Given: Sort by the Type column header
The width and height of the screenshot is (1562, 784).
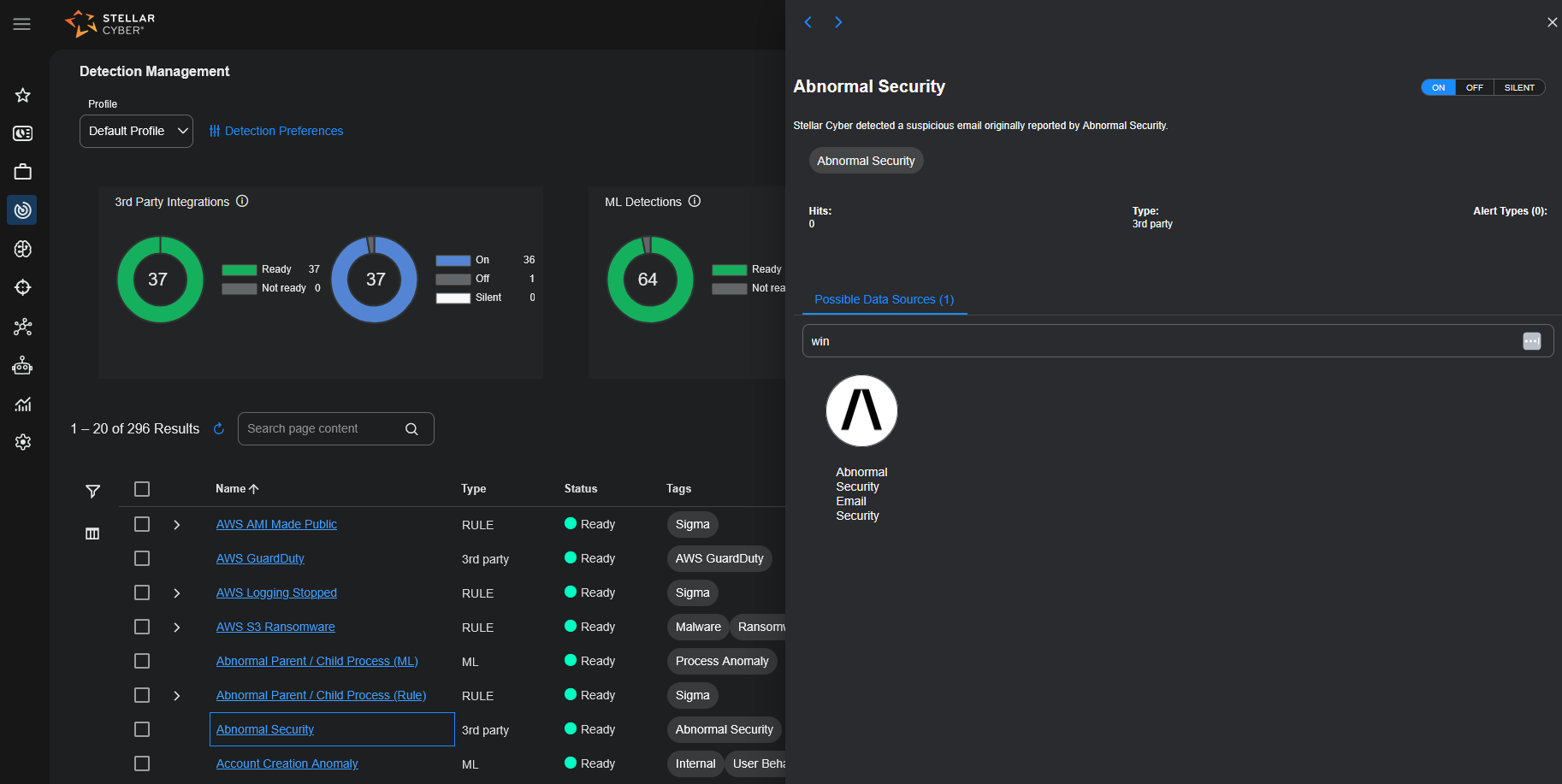Looking at the screenshot, I should 473,489.
